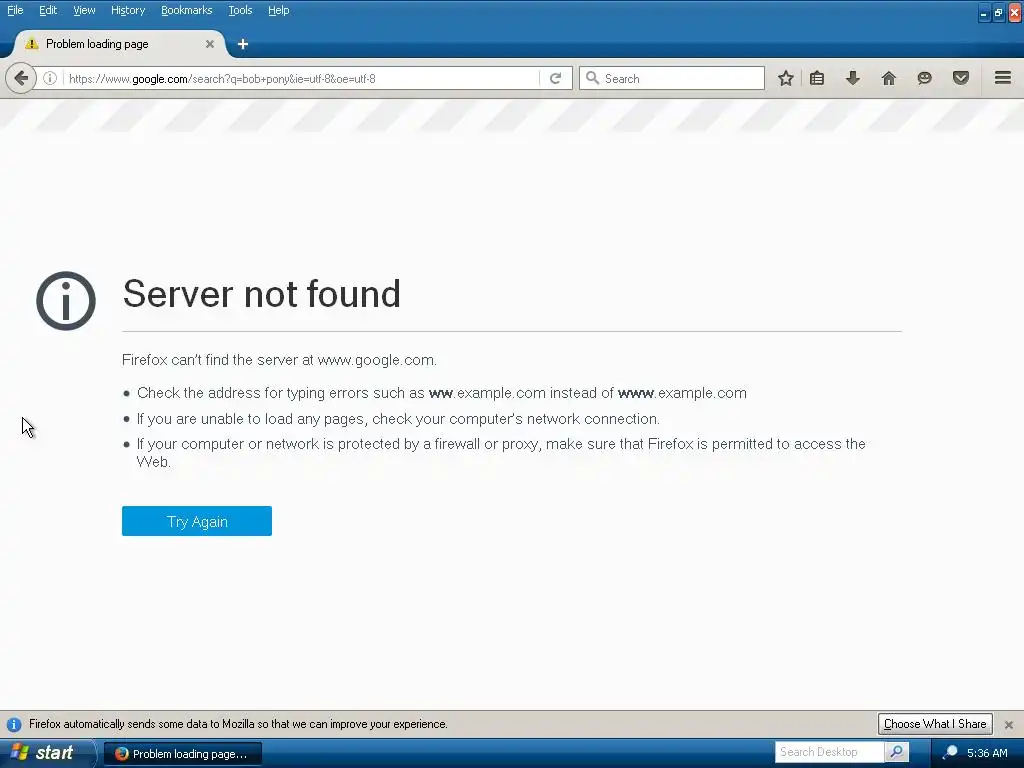Dismiss the Mozilla data notification bar
This screenshot has height=768, width=1024.
point(1009,724)
